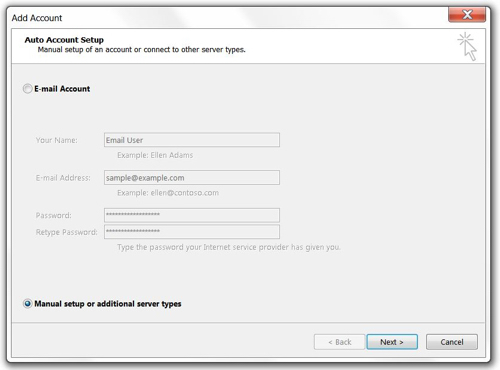Click the Password input field
Image resolution: width=500 pixels, height=370 pixels.
[192, 215]
